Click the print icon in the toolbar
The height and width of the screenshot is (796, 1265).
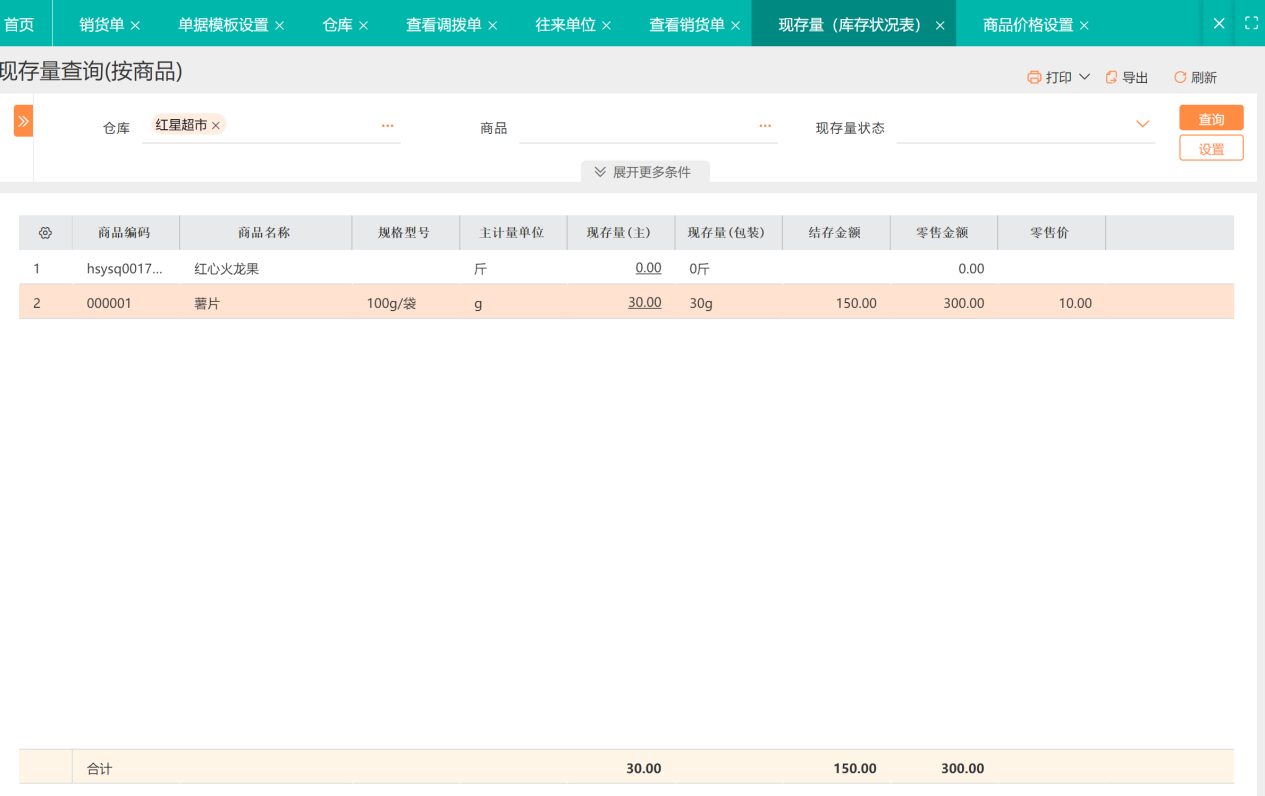pyautogui.click(x=1034, y=77)
